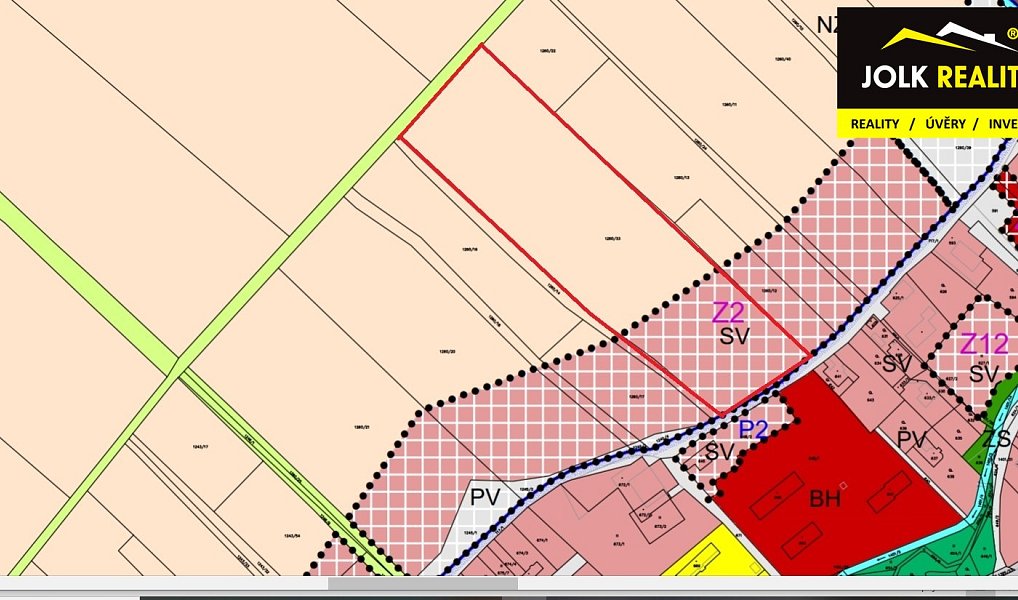Click the horizontal scrollbar thumb below the map

click(x=423, y=584)
